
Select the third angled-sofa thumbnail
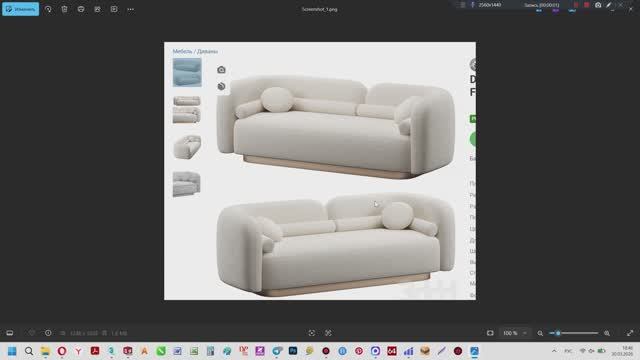coord(187,147)
